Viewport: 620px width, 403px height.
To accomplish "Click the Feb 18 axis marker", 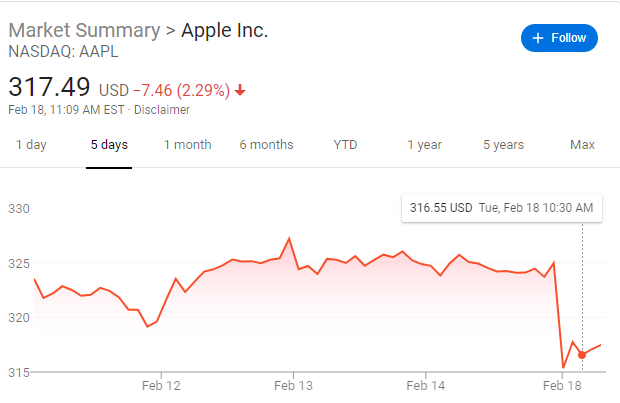I will click(562, 385).
